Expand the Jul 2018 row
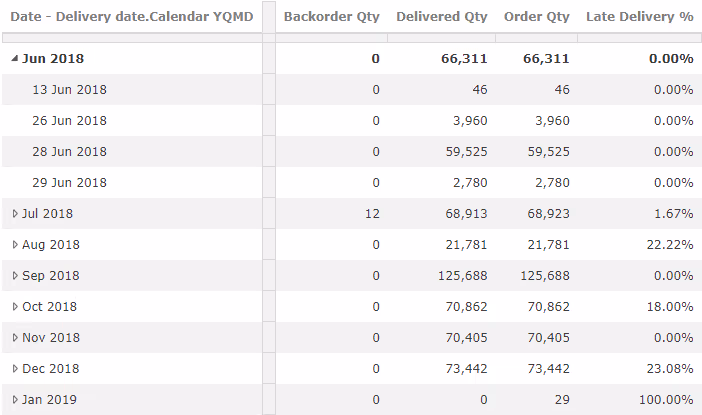 (x=14, y=213)
